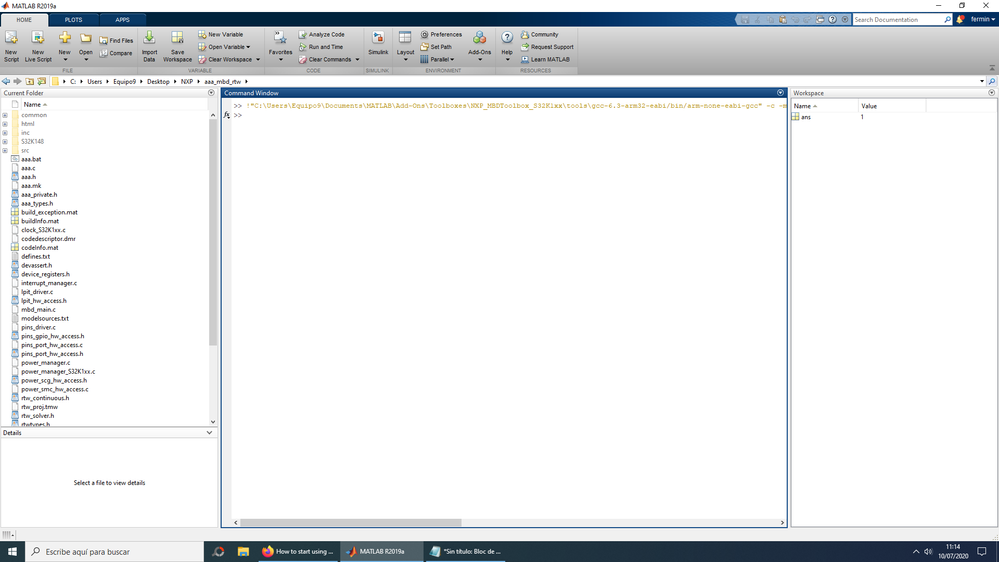This screenshot has width=999, height=562.
Task: Select file buildInfo.mat
Action: pos(40,221)
